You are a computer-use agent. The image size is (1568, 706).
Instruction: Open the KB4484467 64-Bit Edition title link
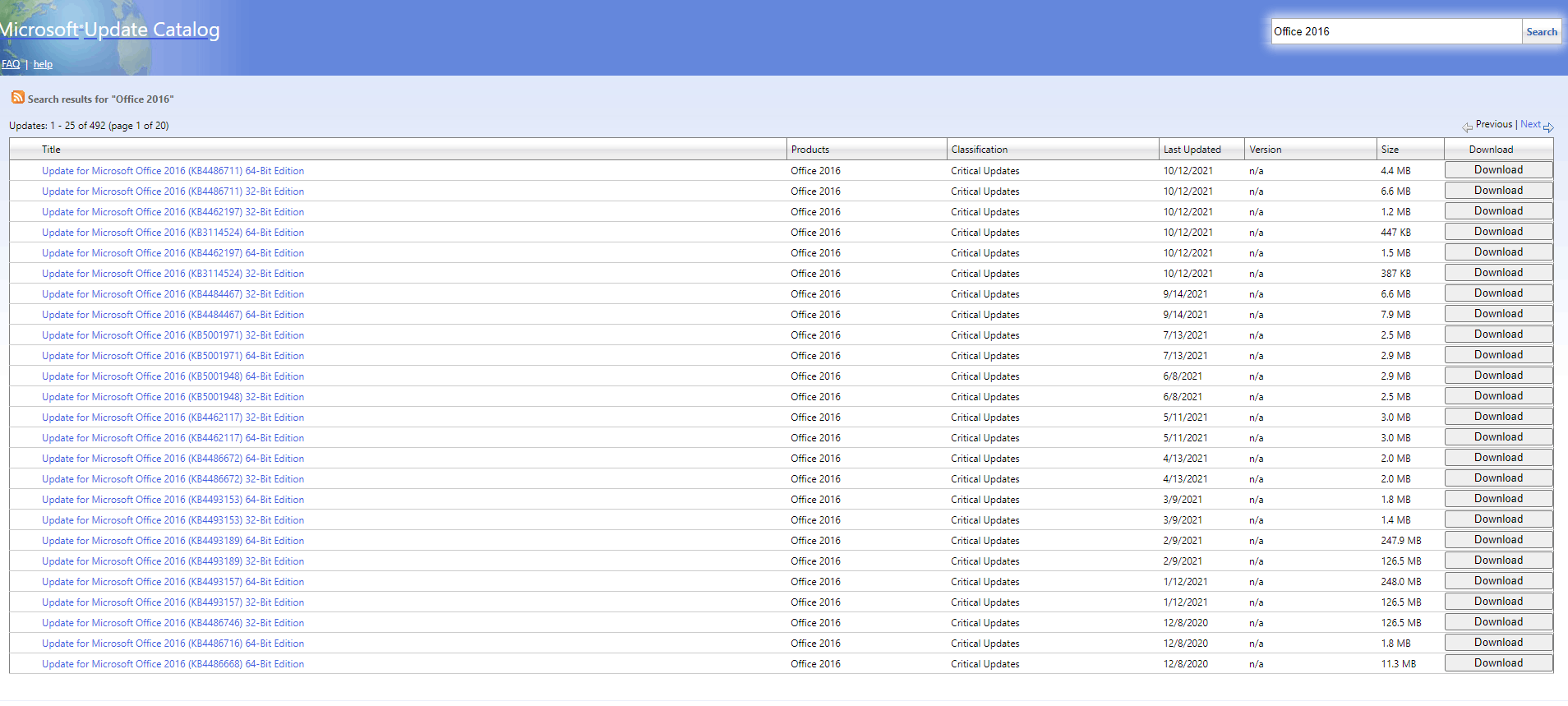[173, 315]
